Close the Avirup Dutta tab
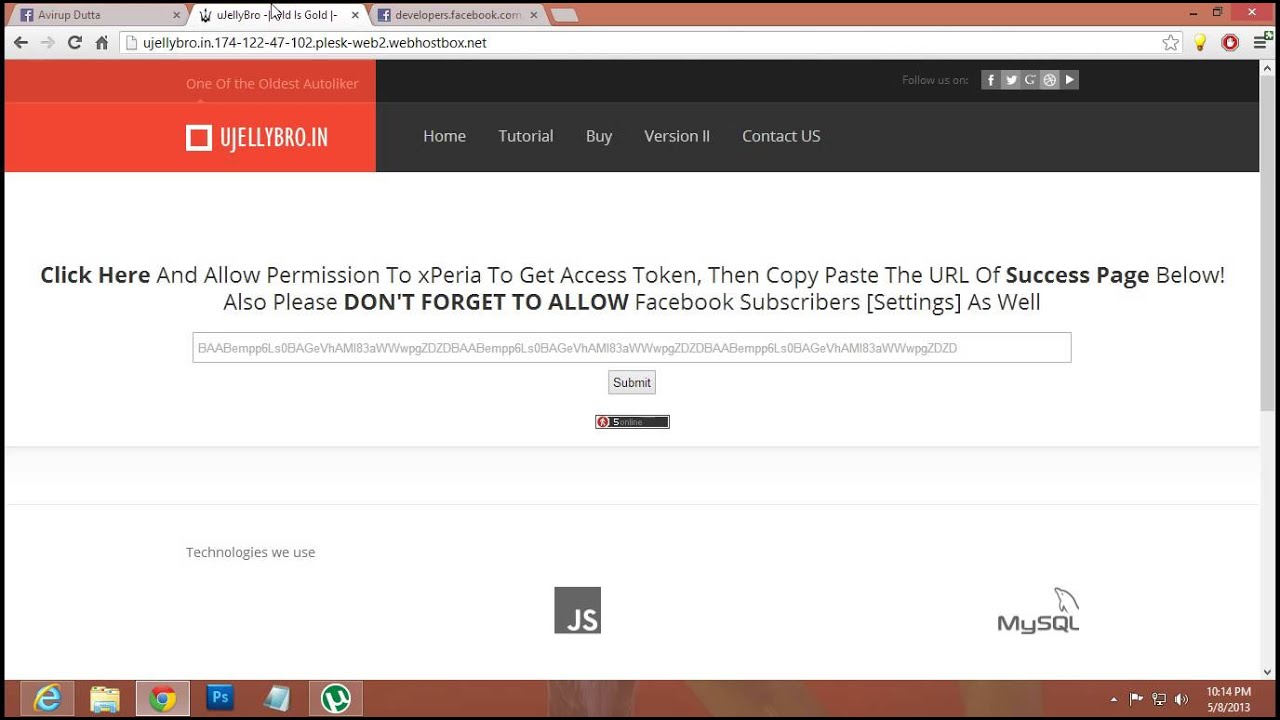Screen dimensions: 1280x720 pyautogui.click(x=176, y=15)
